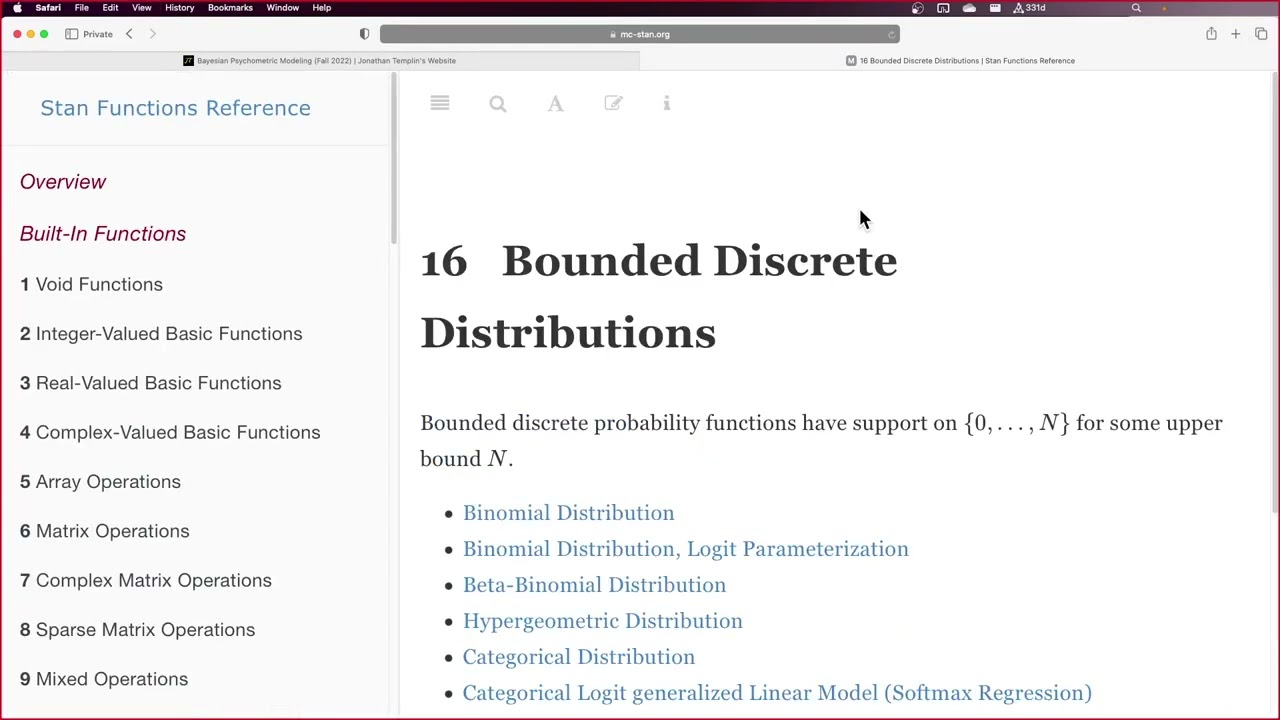The width and height of the screenshot is (1280, 720).
Task: Open the History menu
Action: click(179, 8)
